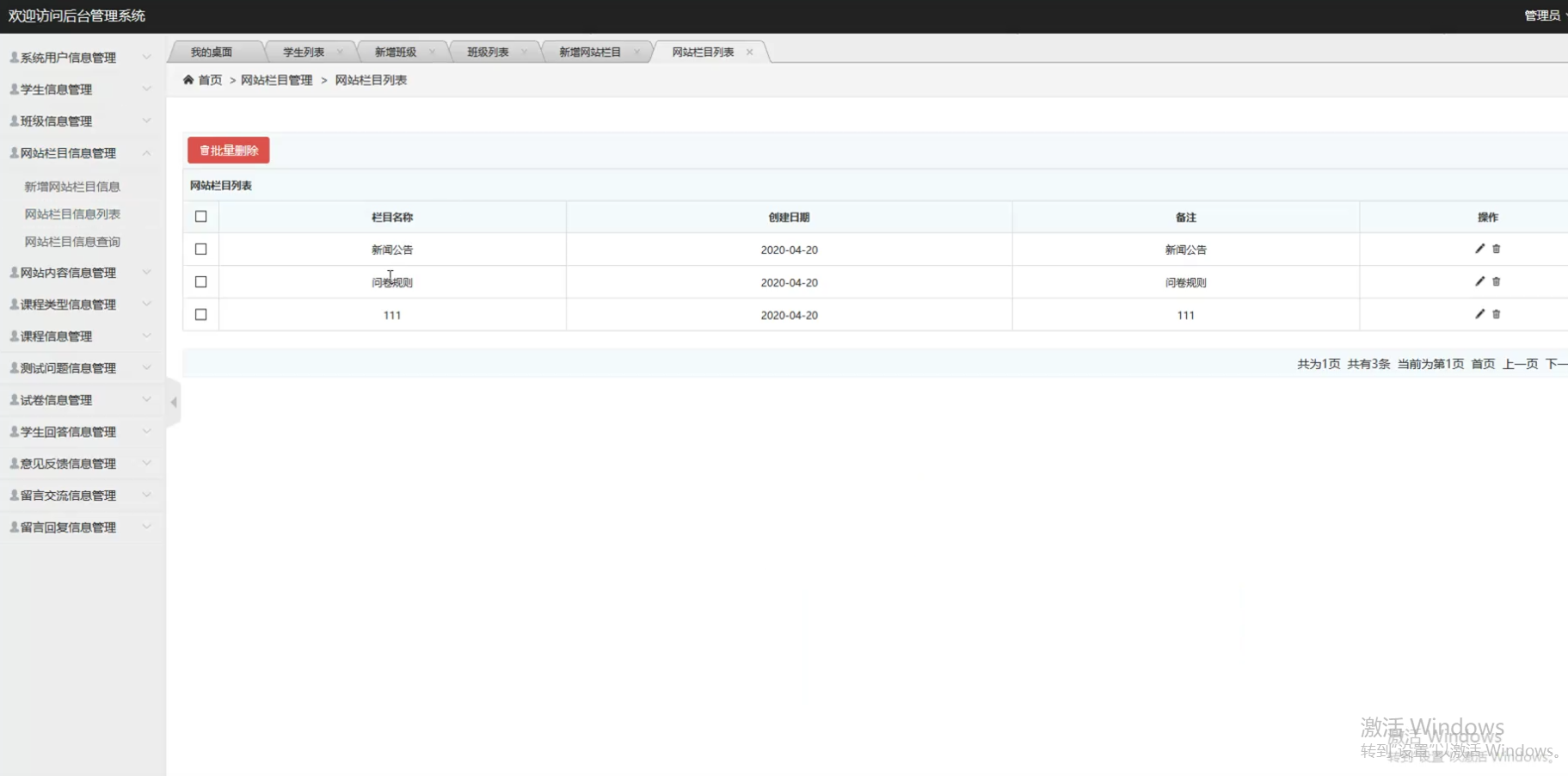
Task: Click user icon beside 班级信息管理
Action: [x=14, y=120]
